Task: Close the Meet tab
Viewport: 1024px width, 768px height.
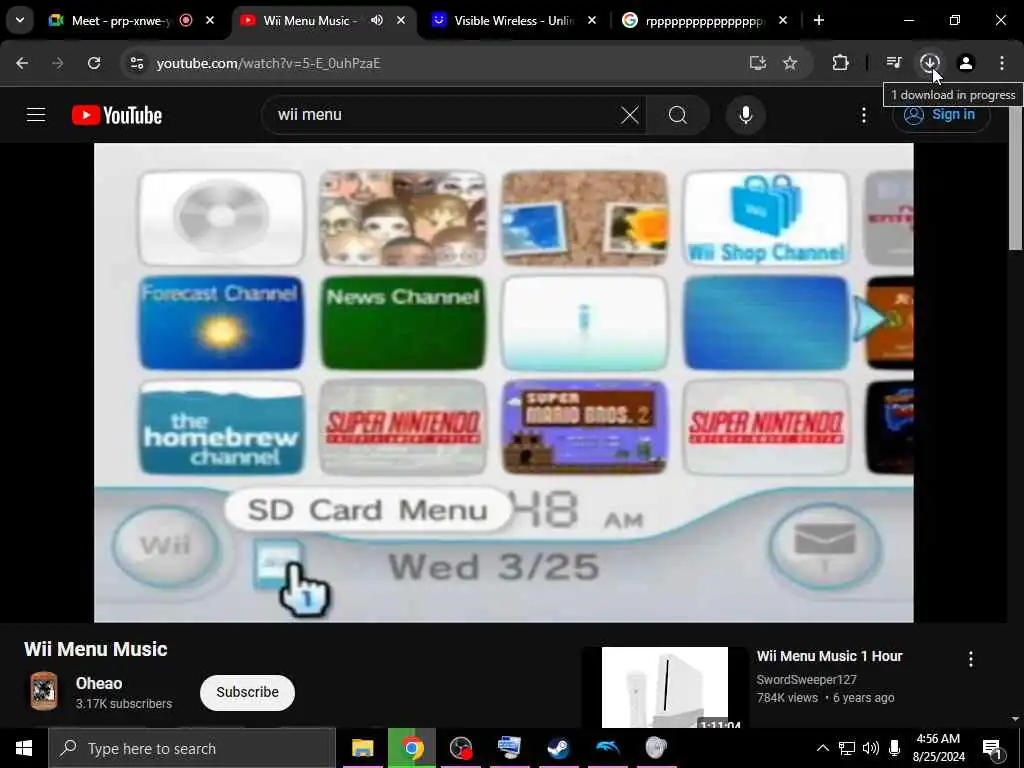Action: [x=210, y=20]
